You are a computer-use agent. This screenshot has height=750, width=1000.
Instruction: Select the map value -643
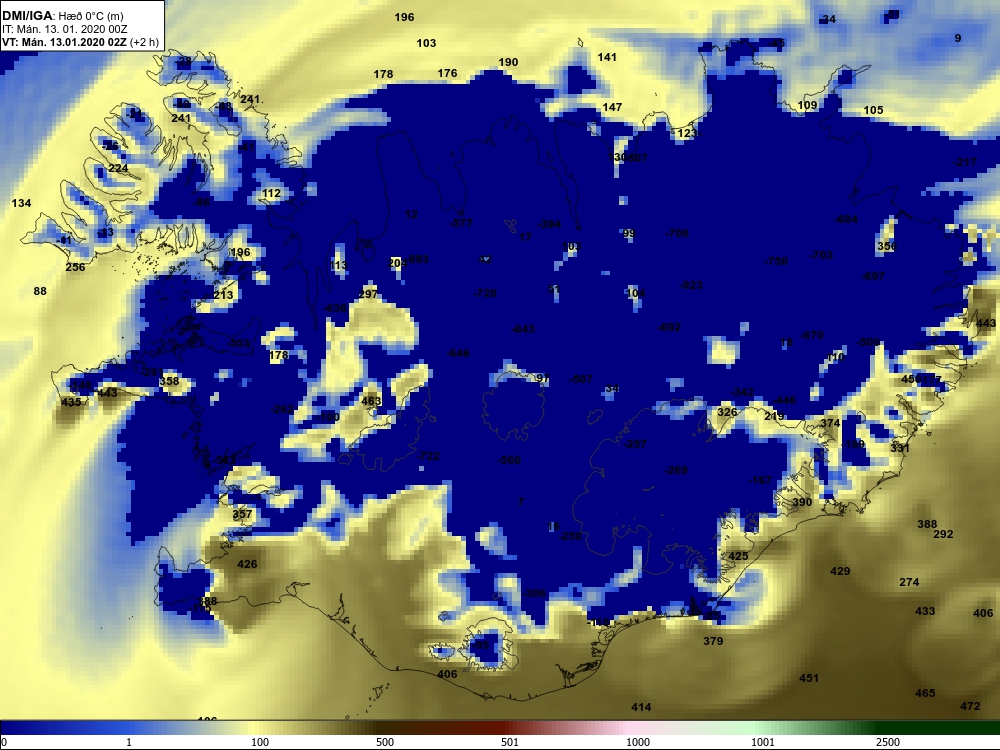click(523, 329)
